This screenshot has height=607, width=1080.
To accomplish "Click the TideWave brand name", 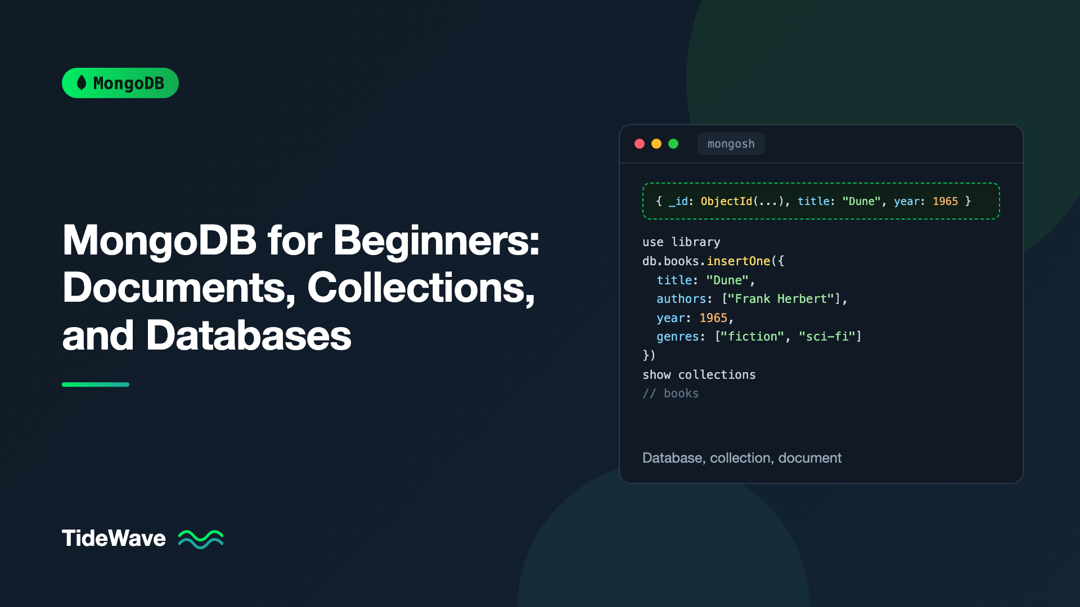I will tap(114, 538).
